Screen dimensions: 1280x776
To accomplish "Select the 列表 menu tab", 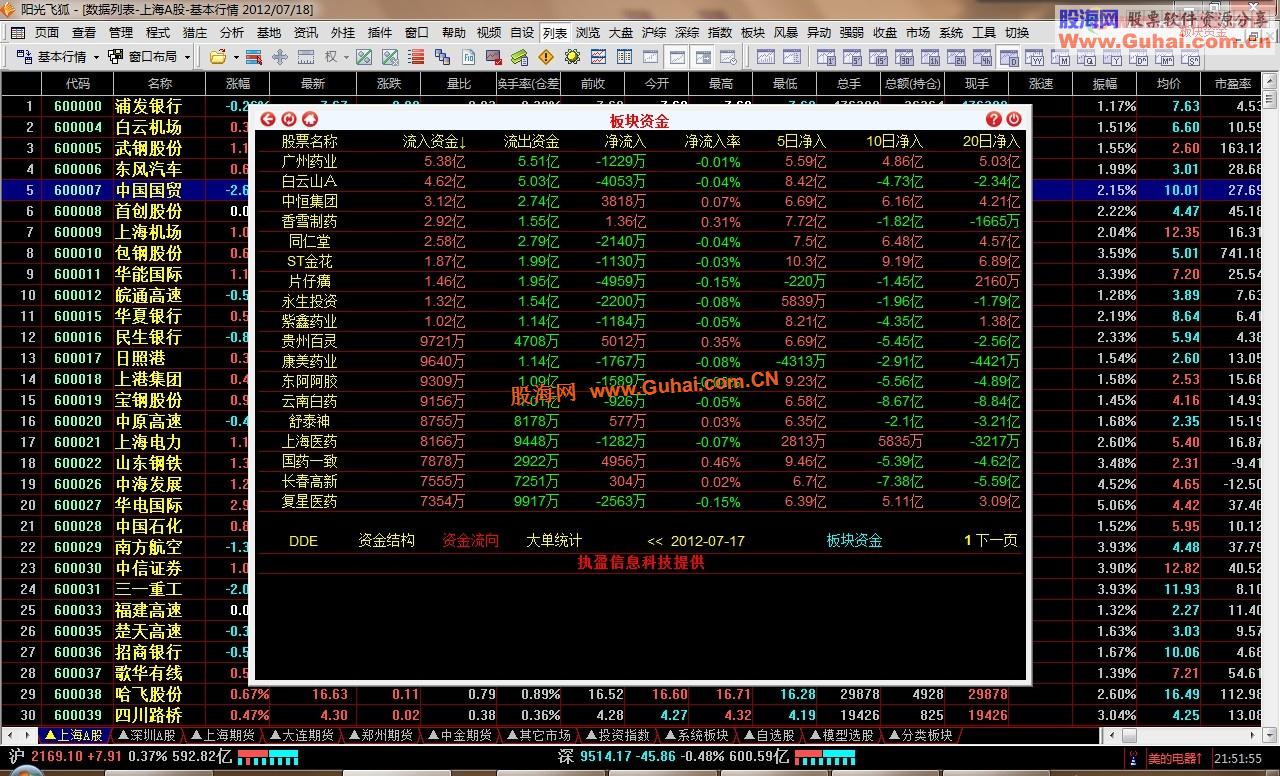I will point(554,32).
